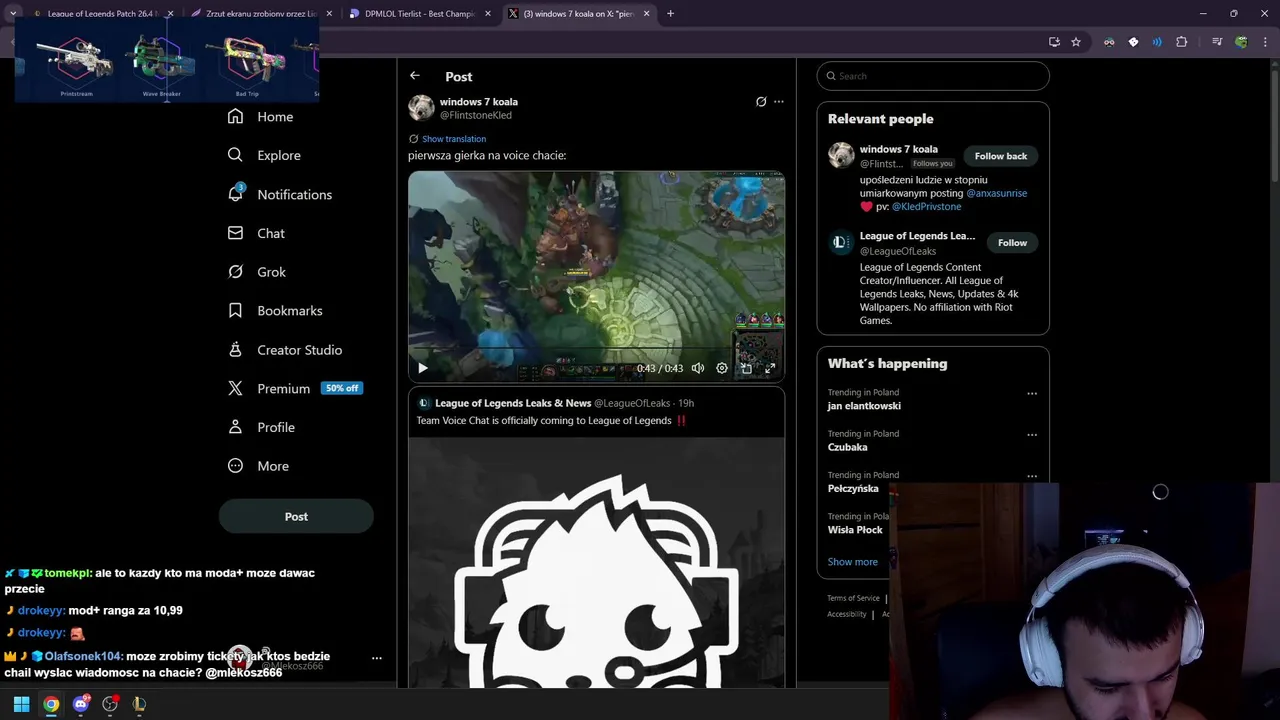
Task: Play the video again
Action: tap(422, 368)
